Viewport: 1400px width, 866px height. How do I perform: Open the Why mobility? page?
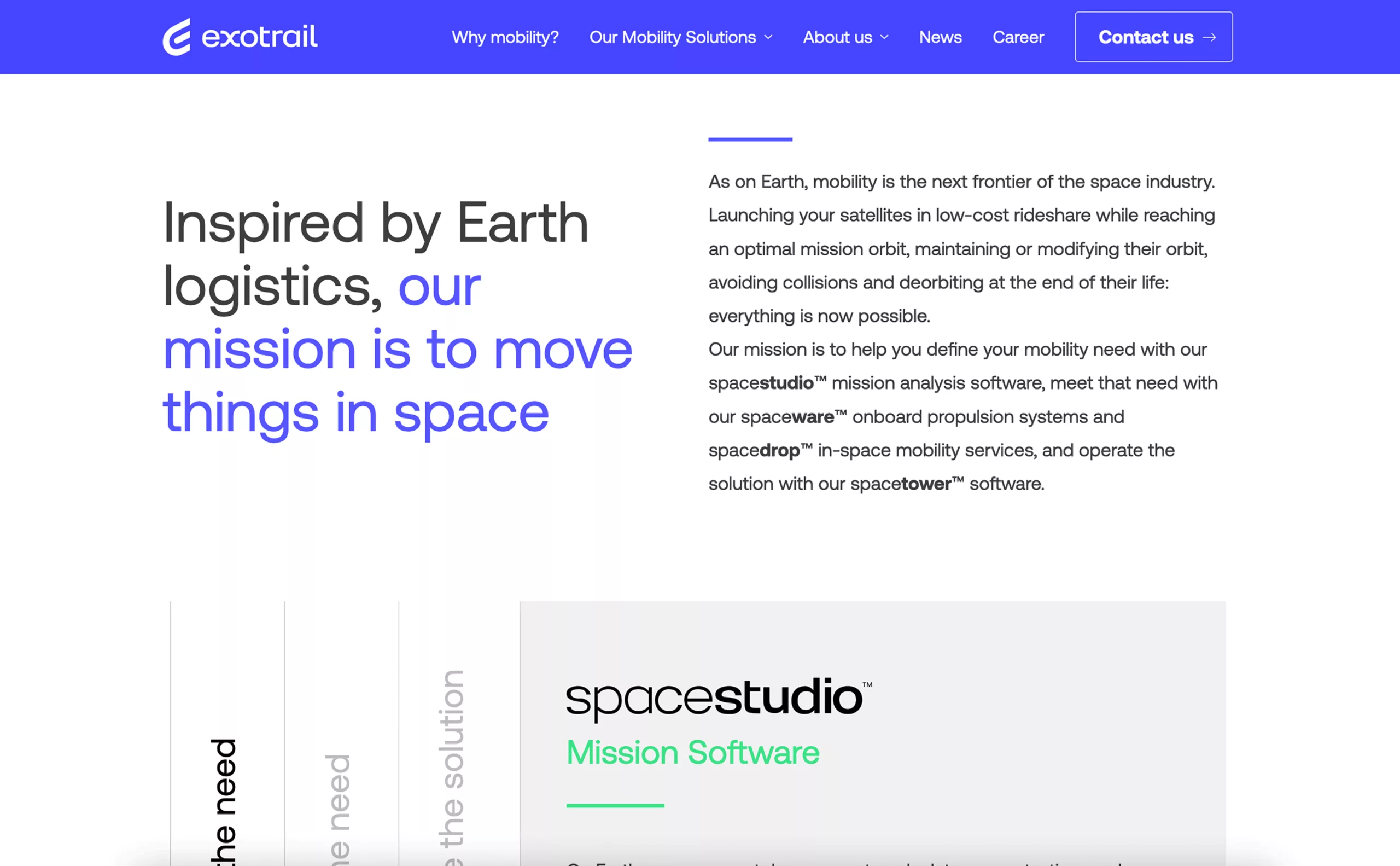tap(504, 37)
